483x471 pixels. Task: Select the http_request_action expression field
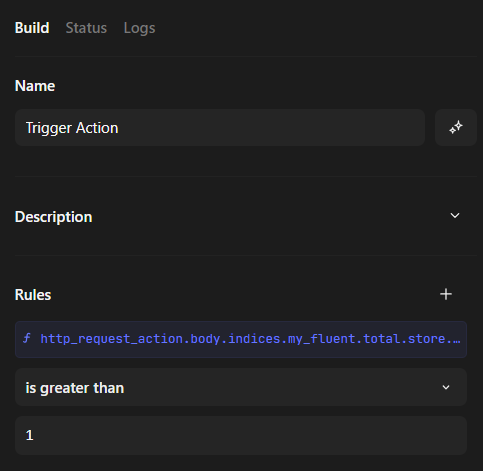[241, 339]
